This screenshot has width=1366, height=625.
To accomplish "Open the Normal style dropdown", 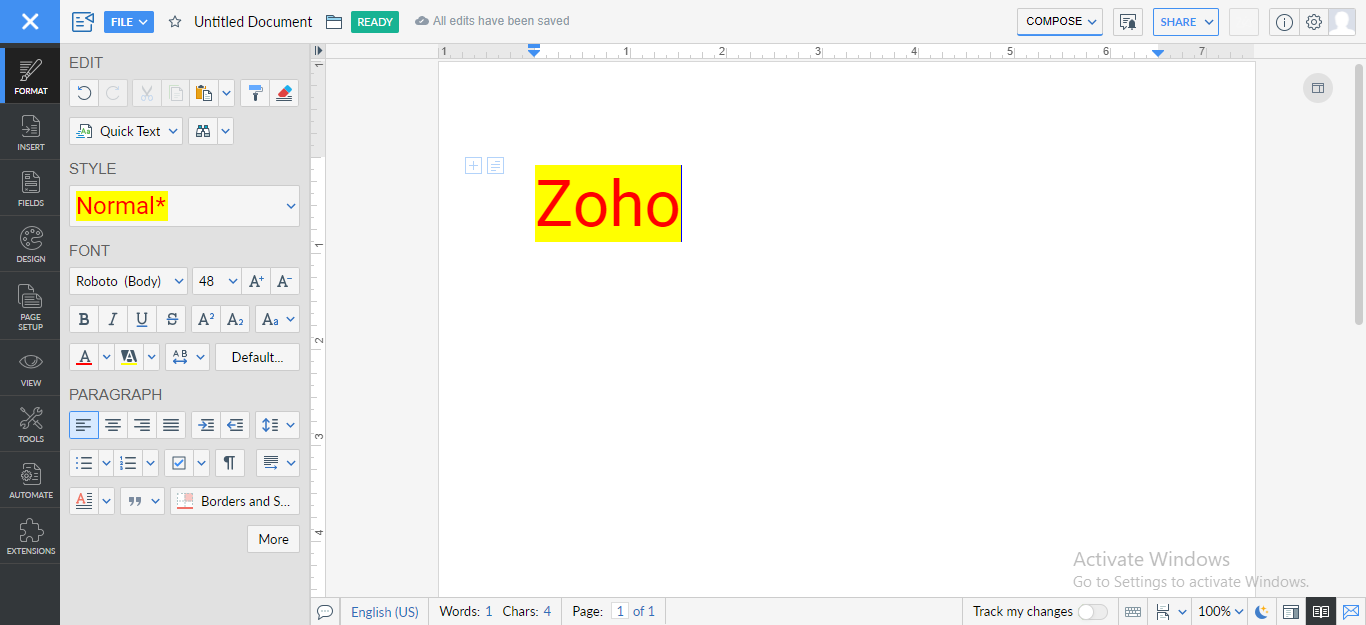I will pyautogui.click(x=184, y=205).
